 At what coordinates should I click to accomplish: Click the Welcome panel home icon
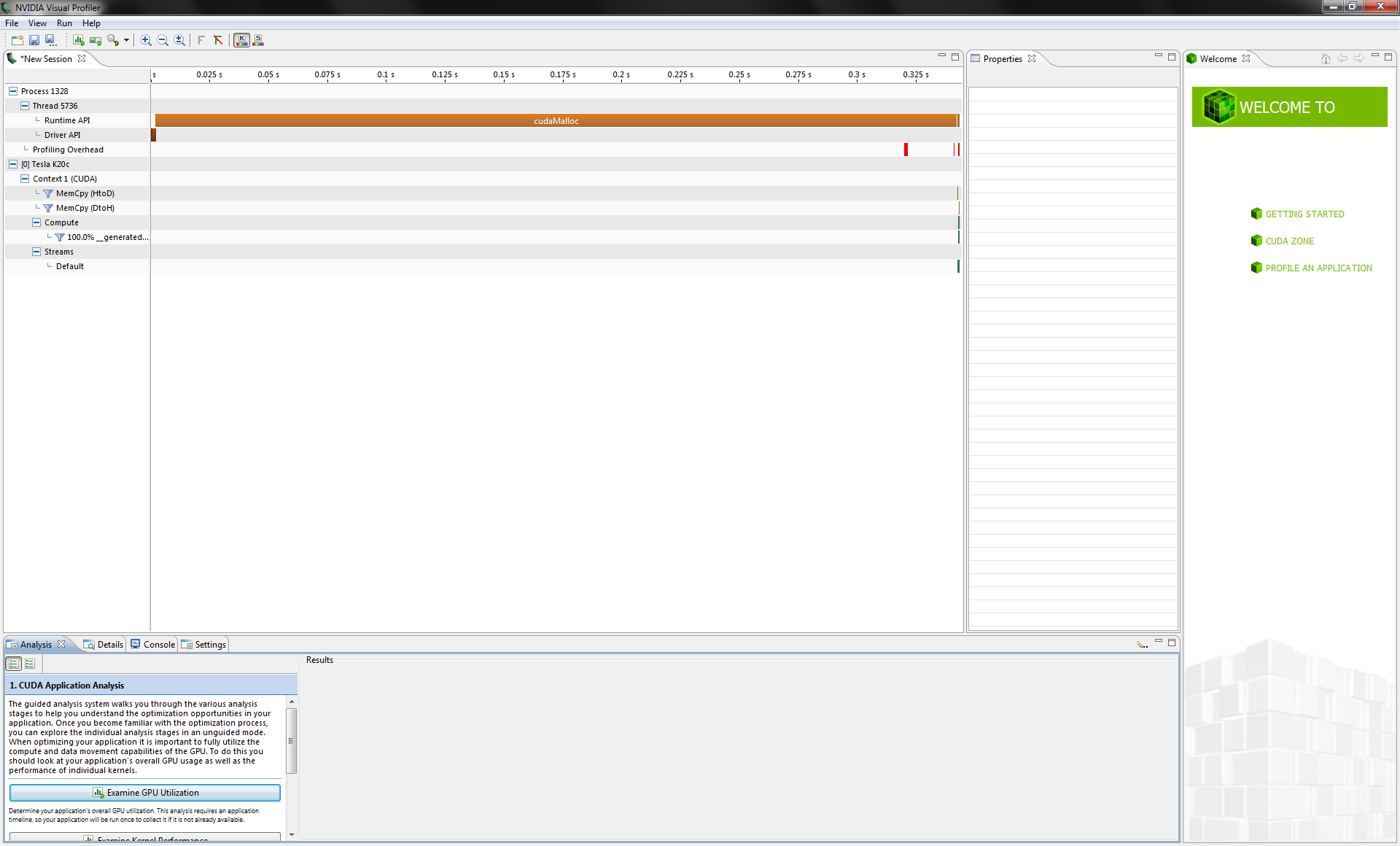pyautogui.click(x=1326, y=58)
